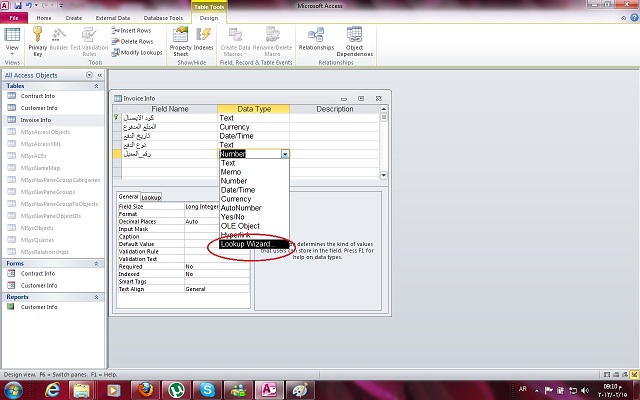Open the Database Tools ribbon tab
This screenshot has height=400, width=640.
click(163, 18)
